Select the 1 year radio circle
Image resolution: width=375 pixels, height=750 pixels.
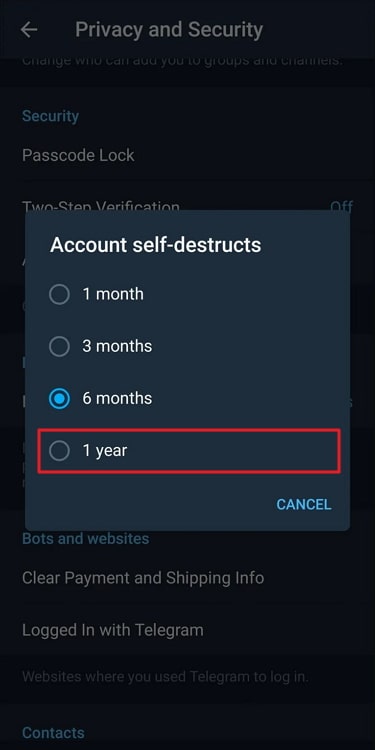click(x=59, y=451)
